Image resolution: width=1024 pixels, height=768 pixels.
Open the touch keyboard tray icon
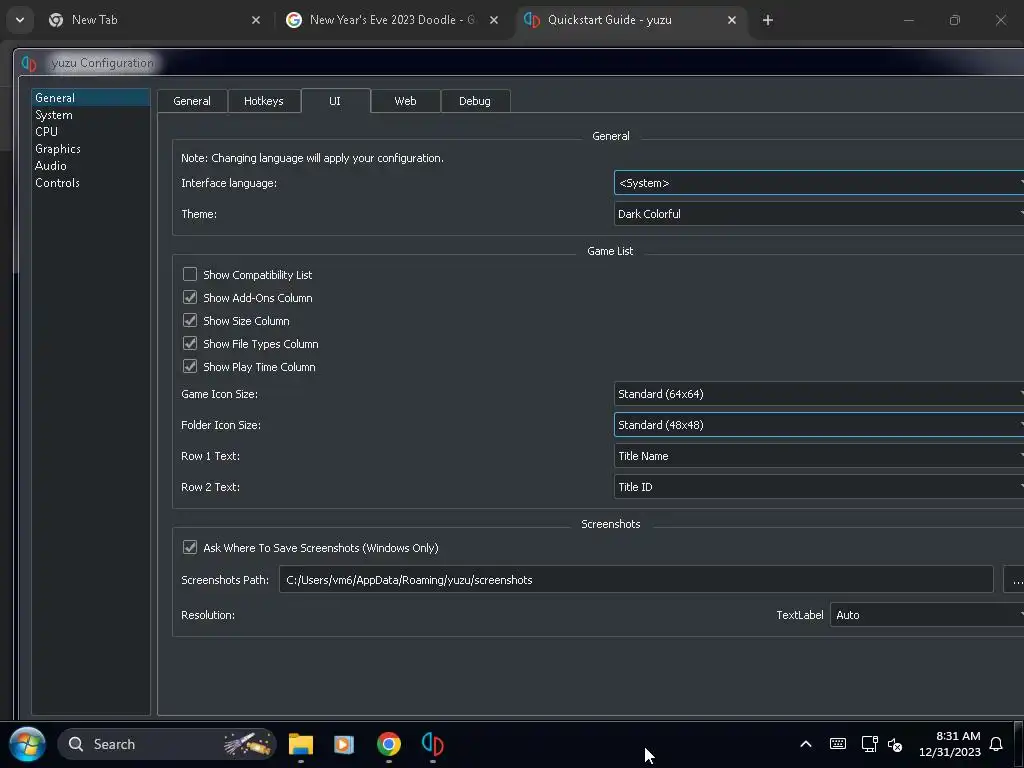click(838, 744)
